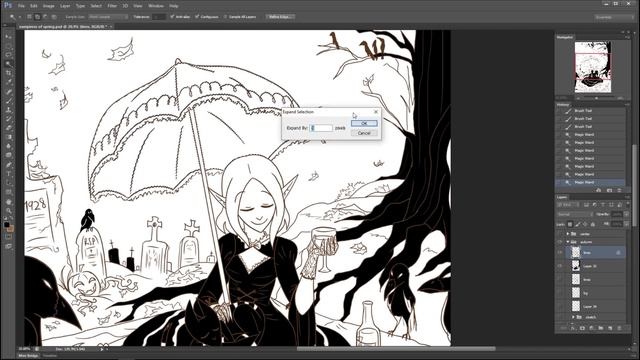The image size is (640, 360).
Task: Open the Image menu
Action: [x=49, y=6]
